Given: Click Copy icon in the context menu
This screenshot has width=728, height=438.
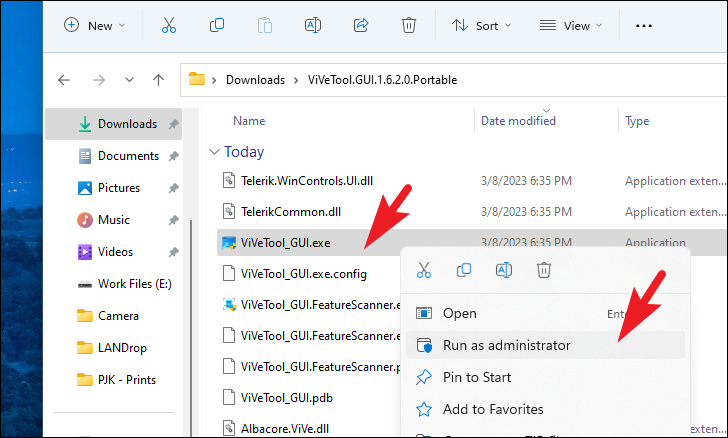Looking at the screenshot, I should (464, 270).
